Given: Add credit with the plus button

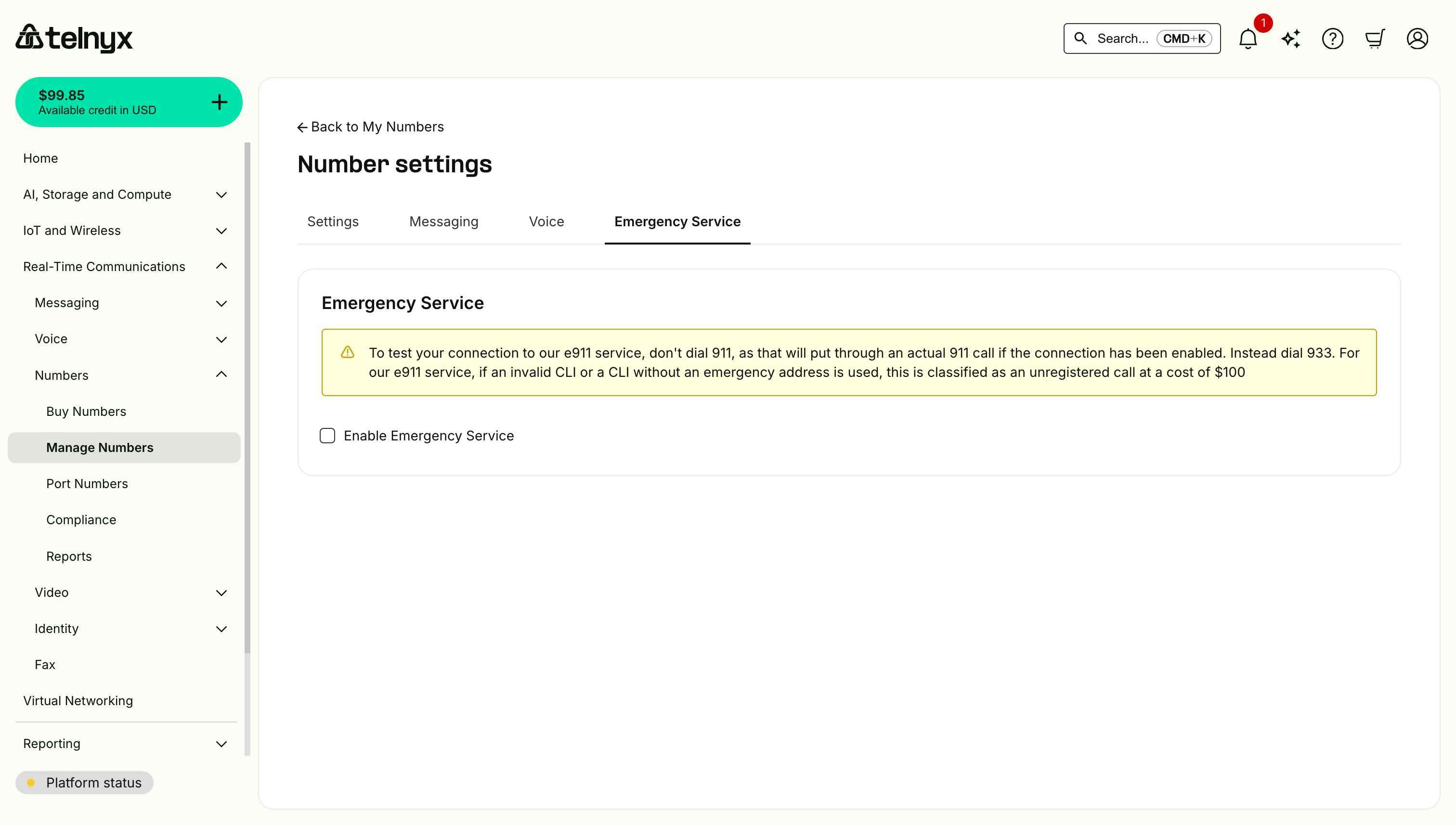Looking at the screenshot, I should [219, 102].
